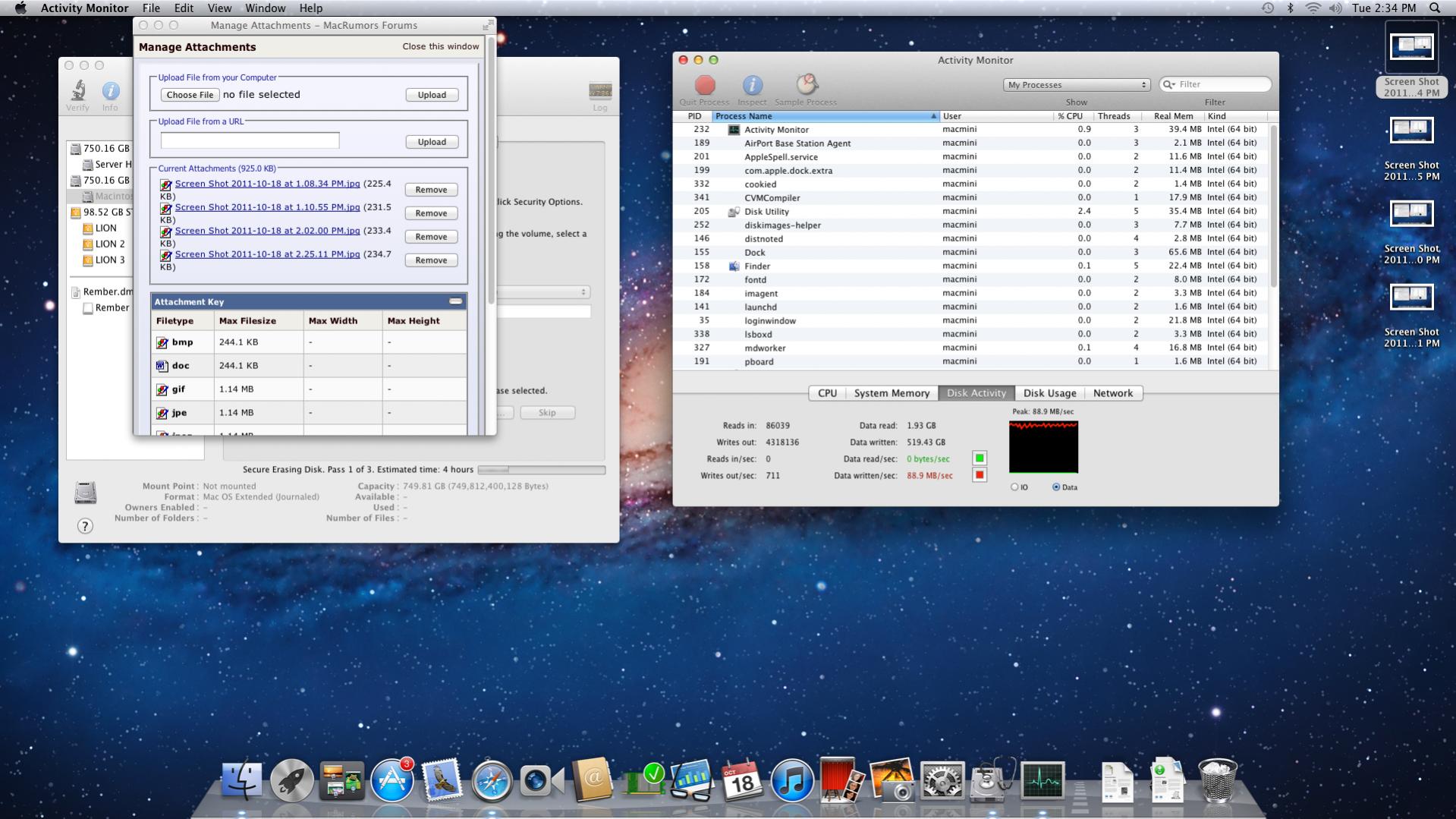The image size is (1456, 819).
Task: Switch to the CPU tab
Action: (x=827, y=393)
